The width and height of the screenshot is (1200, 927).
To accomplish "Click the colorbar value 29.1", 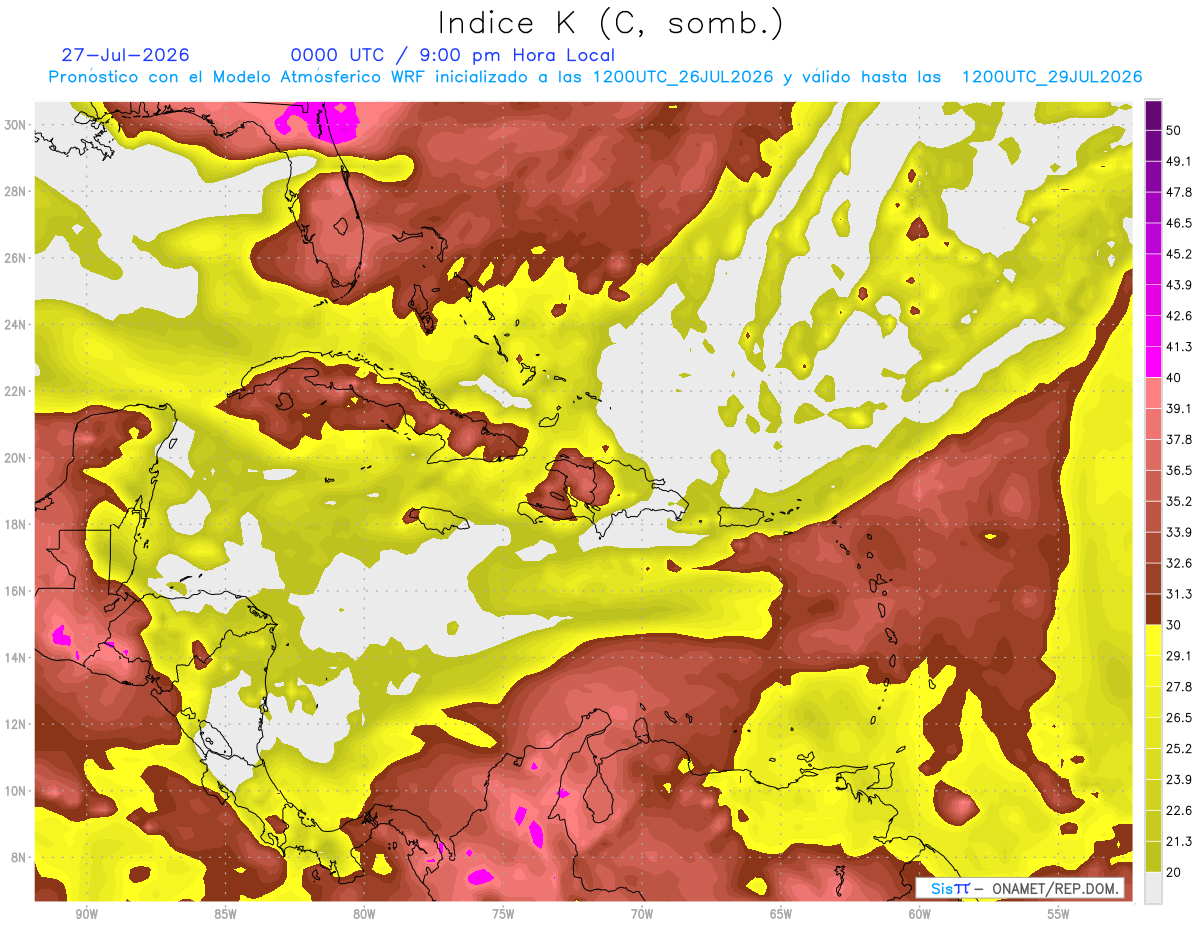I will coord(1179,656).
